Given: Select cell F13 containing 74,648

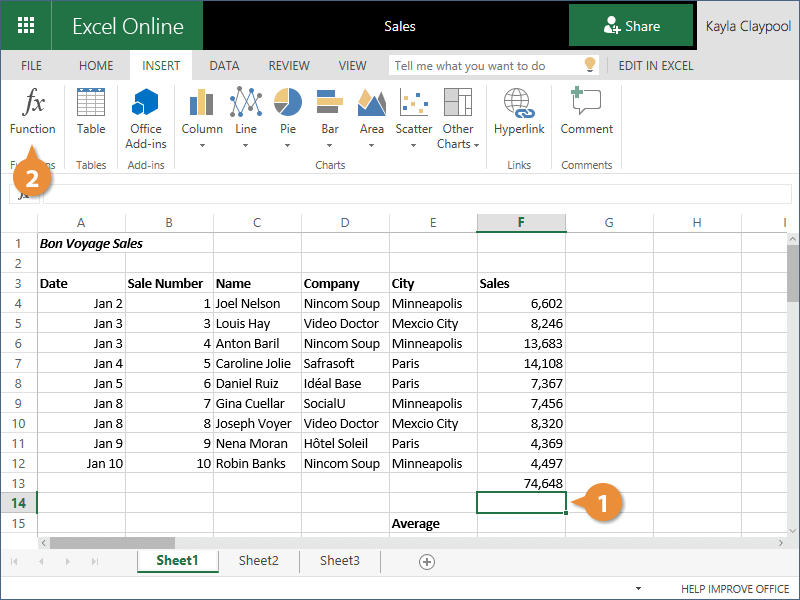Looking at the screenshot, I should click(x=521, y=483).
